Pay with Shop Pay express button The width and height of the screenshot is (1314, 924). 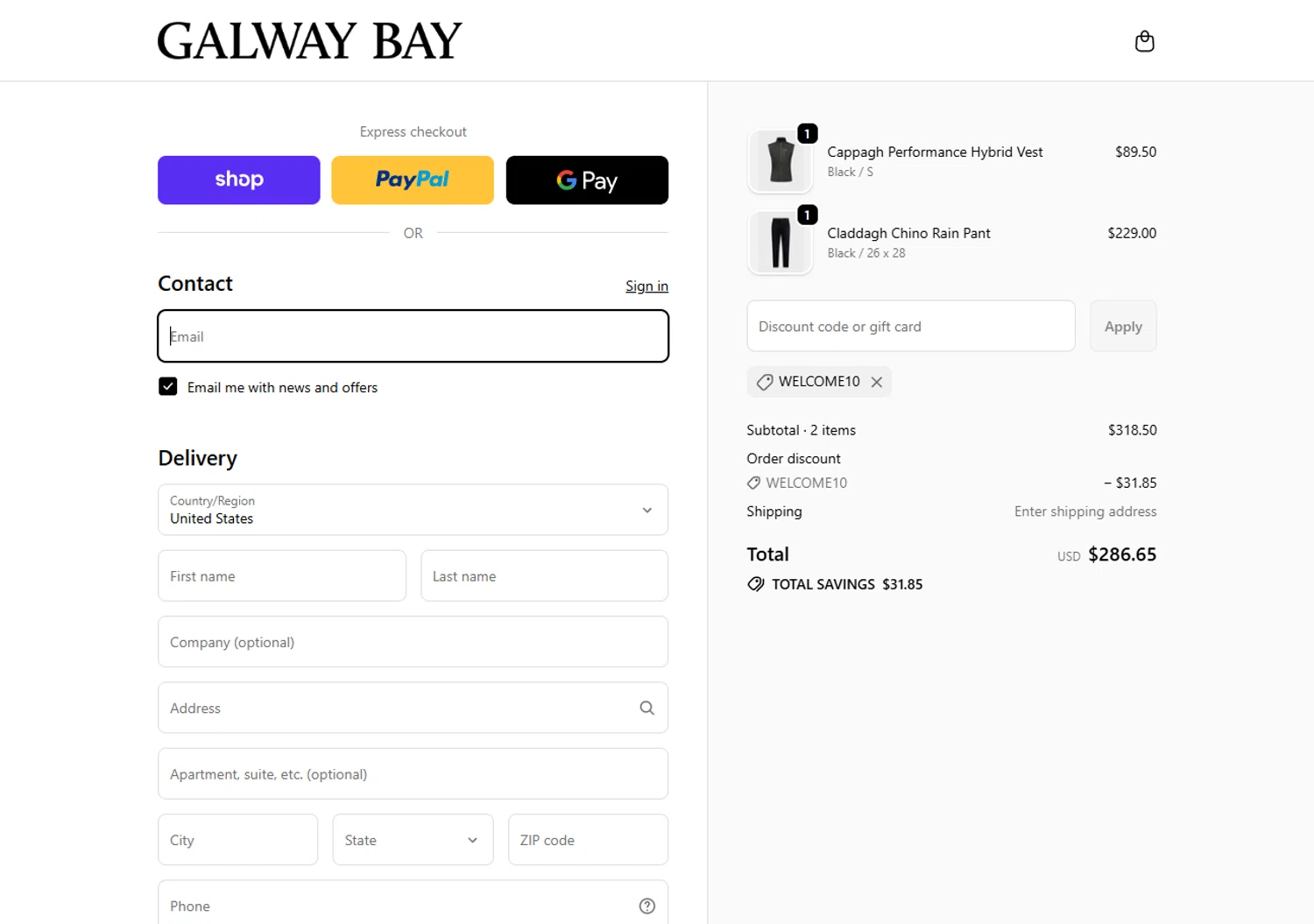coord(239,180)
